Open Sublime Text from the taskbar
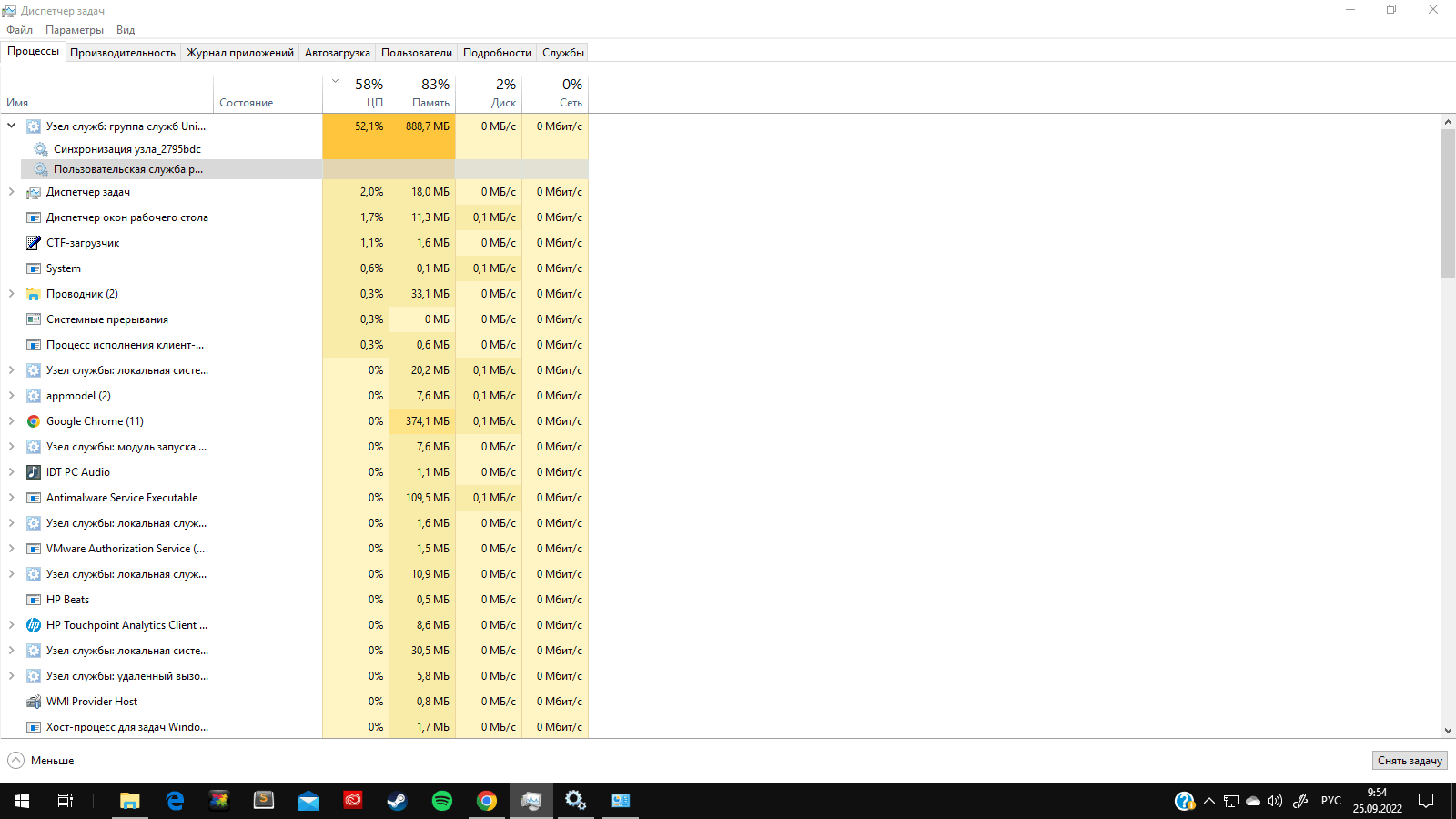 click(x=264, y=801)
